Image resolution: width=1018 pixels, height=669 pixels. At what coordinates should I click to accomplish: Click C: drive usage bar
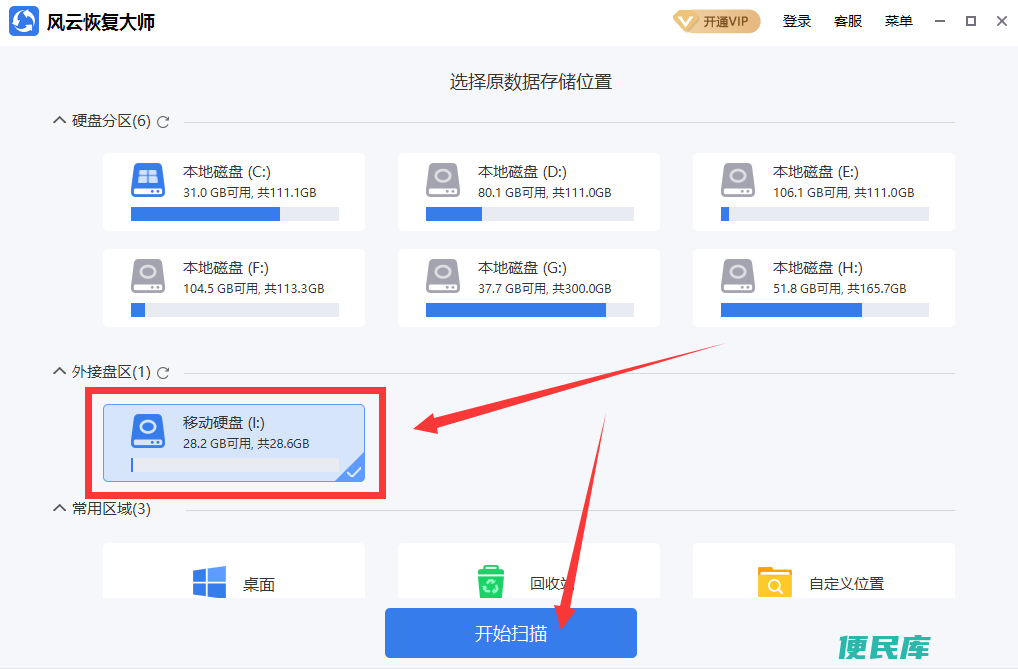(x=234, y=214)
